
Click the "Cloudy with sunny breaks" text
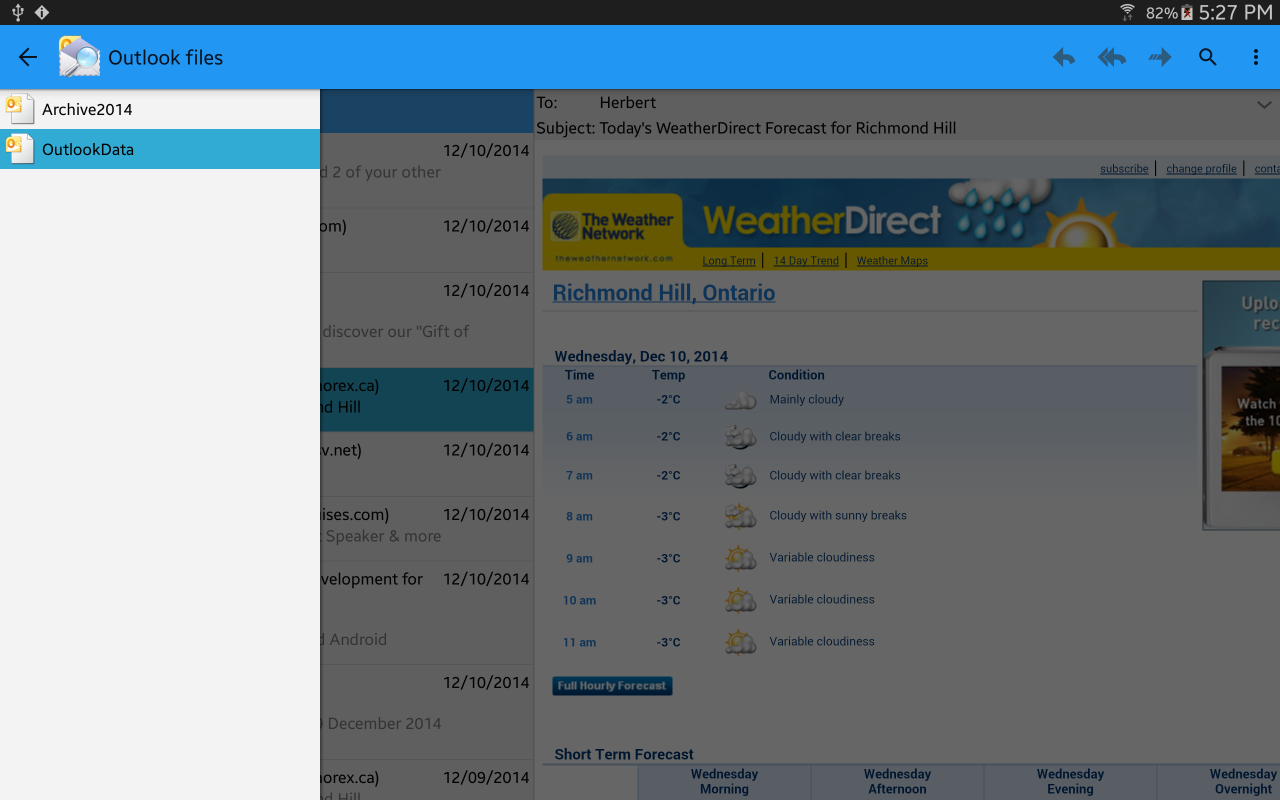click(x=838, y=515)
